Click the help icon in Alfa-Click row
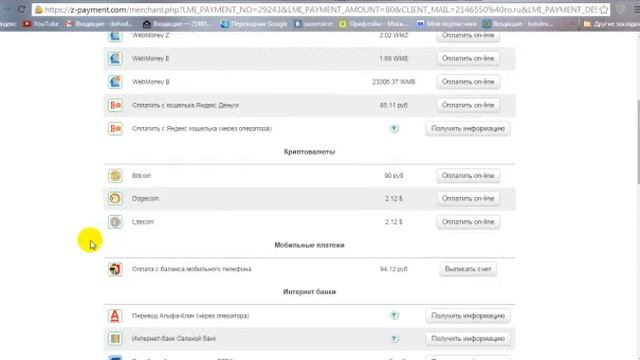This screenshot has height=360, width=640. coord(394,316)
